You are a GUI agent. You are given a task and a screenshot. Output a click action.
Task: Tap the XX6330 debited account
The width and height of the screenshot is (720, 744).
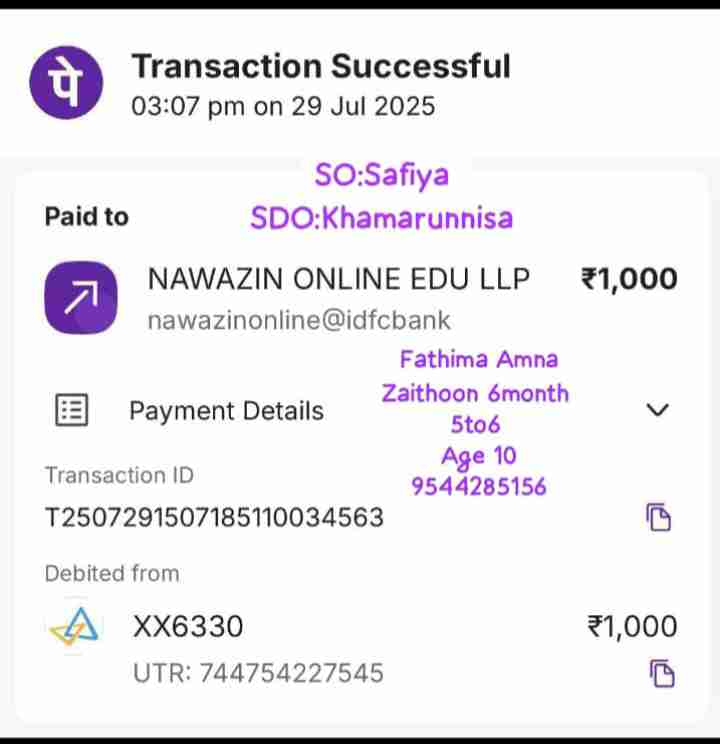(x=188, y=627)
